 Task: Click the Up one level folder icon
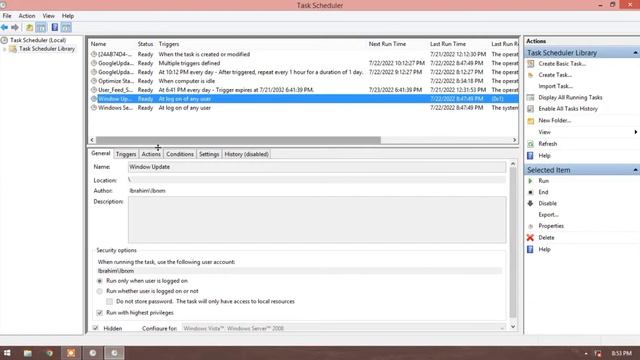tap(29, 28)
